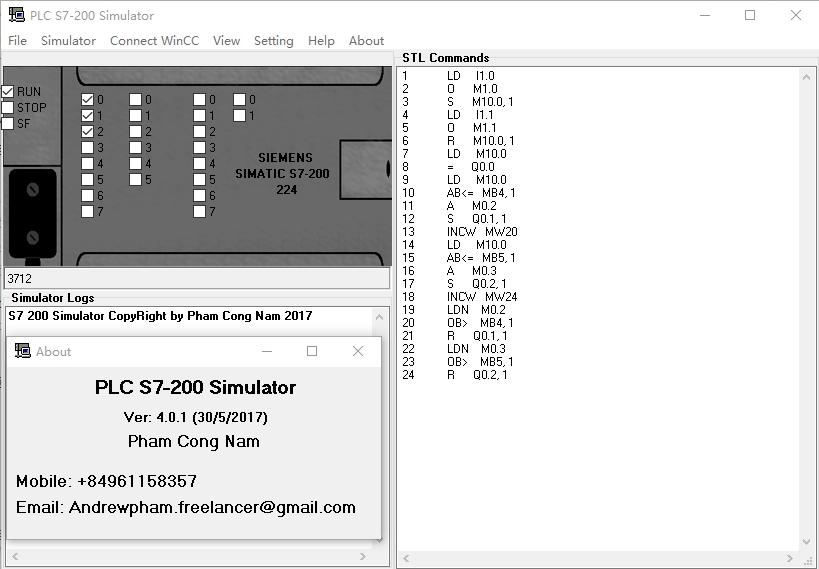Open the Simulator menu
Screen dimensions: 819x569
click(x=68, y=41)
